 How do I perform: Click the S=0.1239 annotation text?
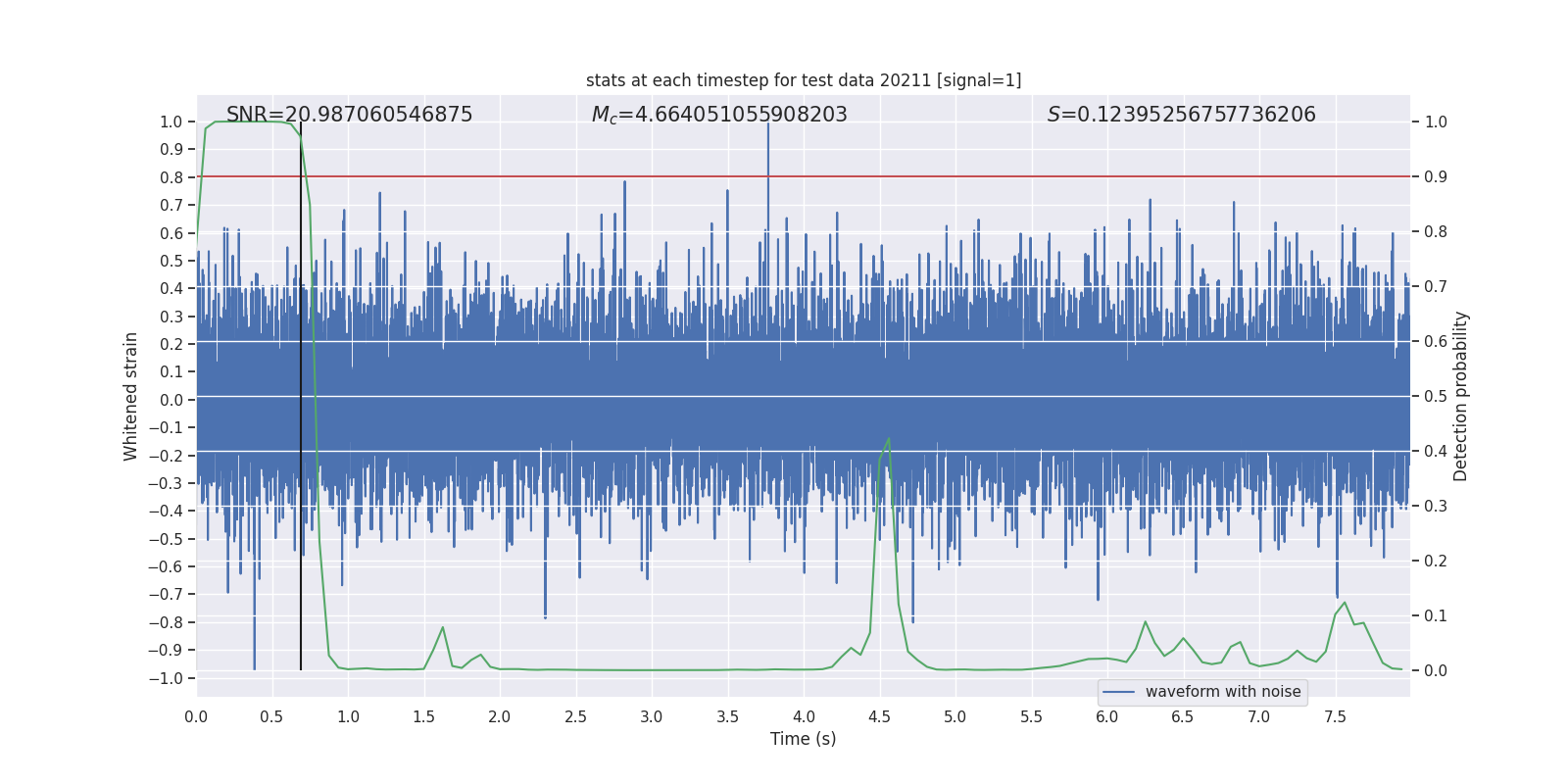point(1181,115)
